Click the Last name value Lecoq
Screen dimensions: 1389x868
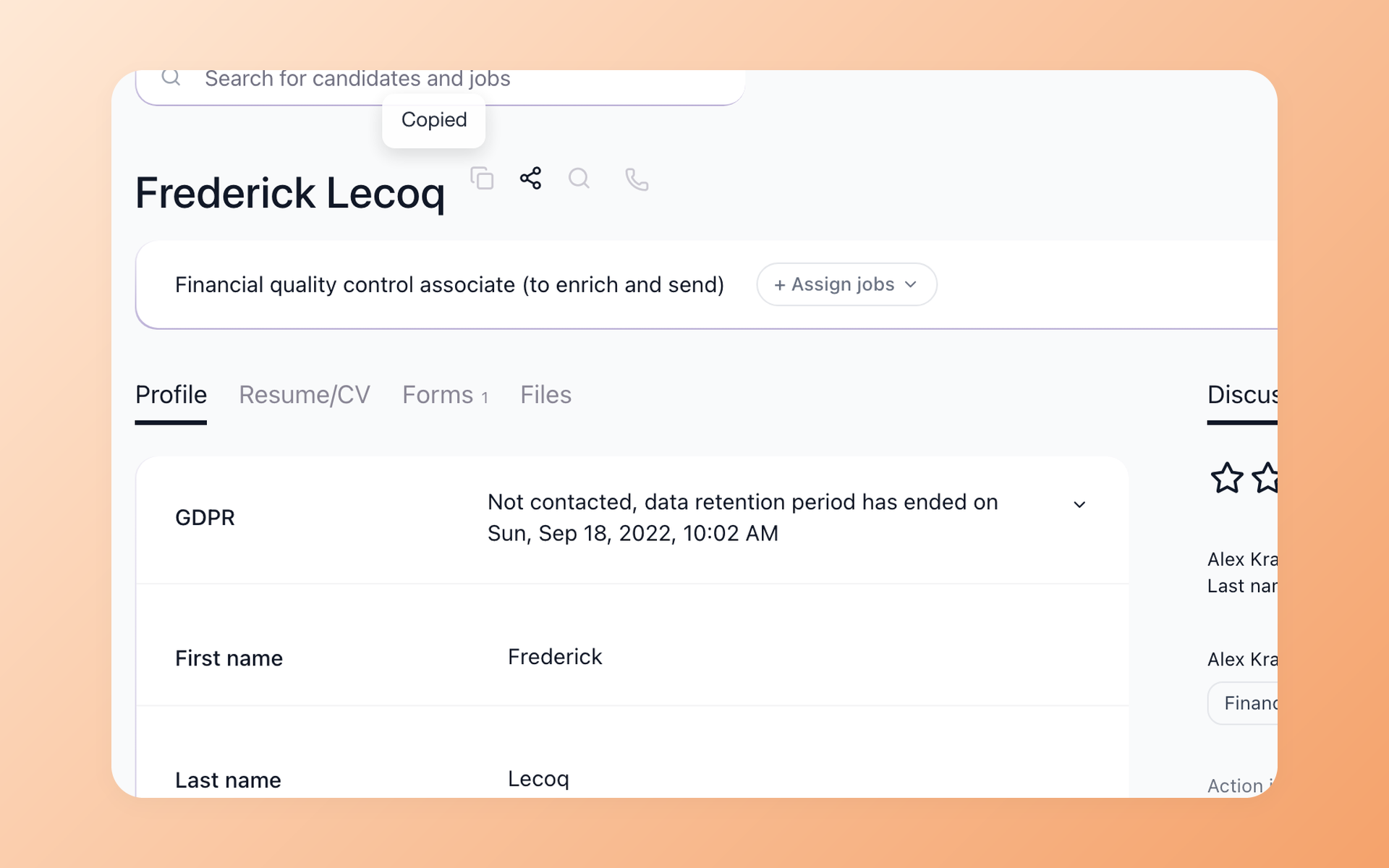538,779
